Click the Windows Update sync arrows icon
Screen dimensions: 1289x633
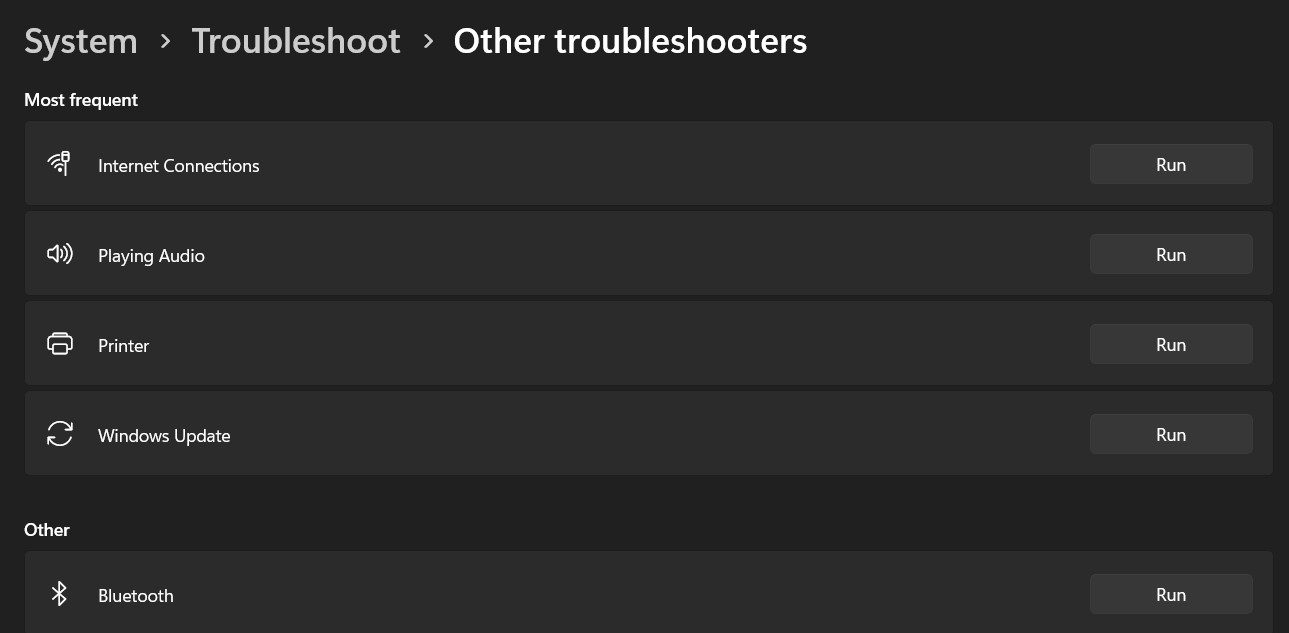point(59,434)
